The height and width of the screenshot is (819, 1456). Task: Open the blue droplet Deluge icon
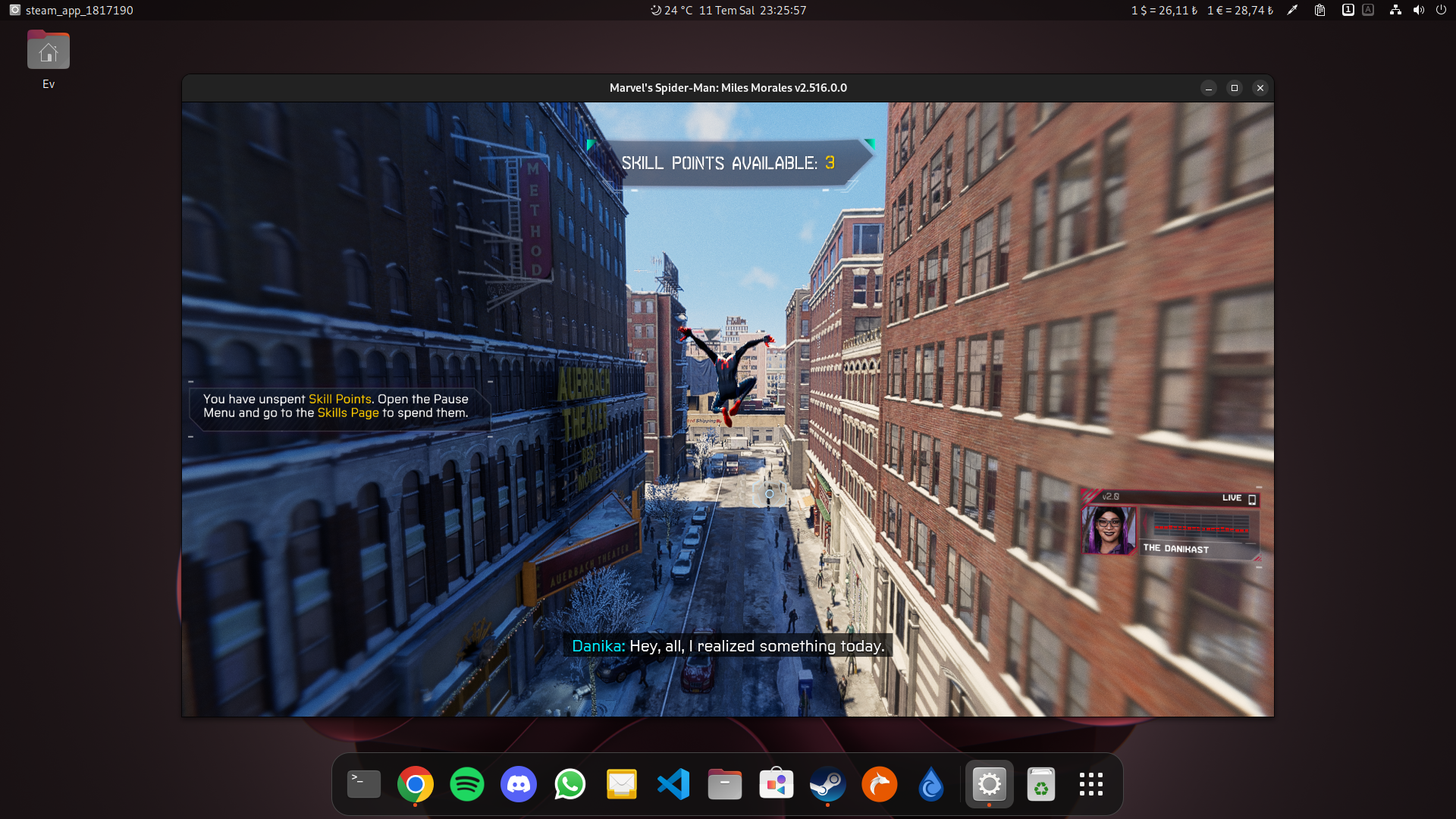(931, 784)
